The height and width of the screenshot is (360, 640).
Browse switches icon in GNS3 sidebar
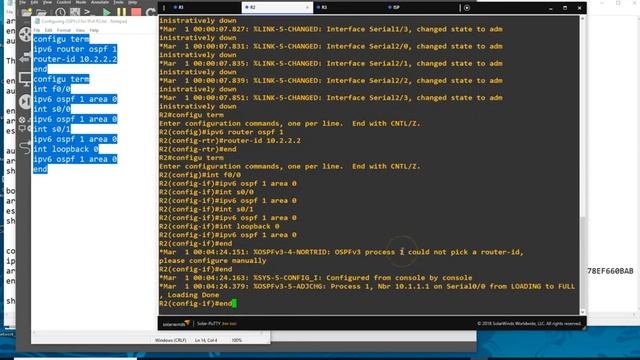25,57
